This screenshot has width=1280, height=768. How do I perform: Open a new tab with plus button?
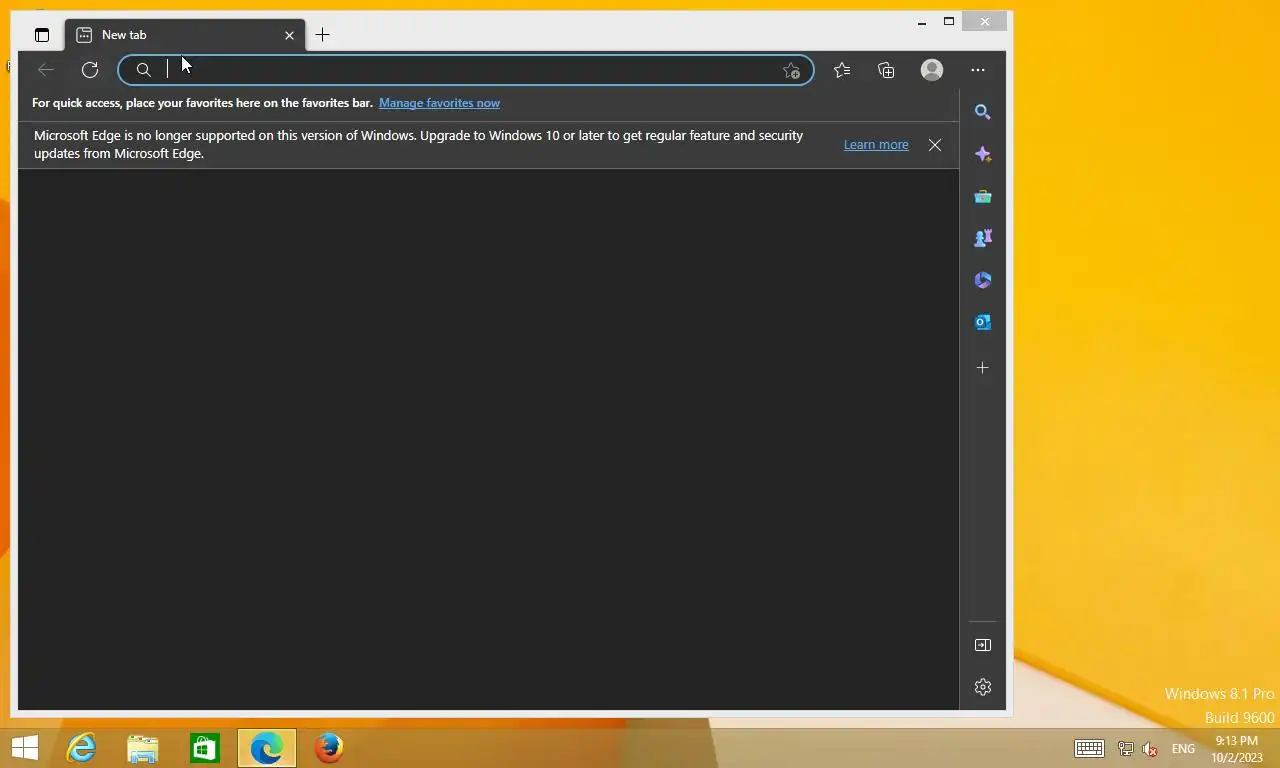(323, 35)
